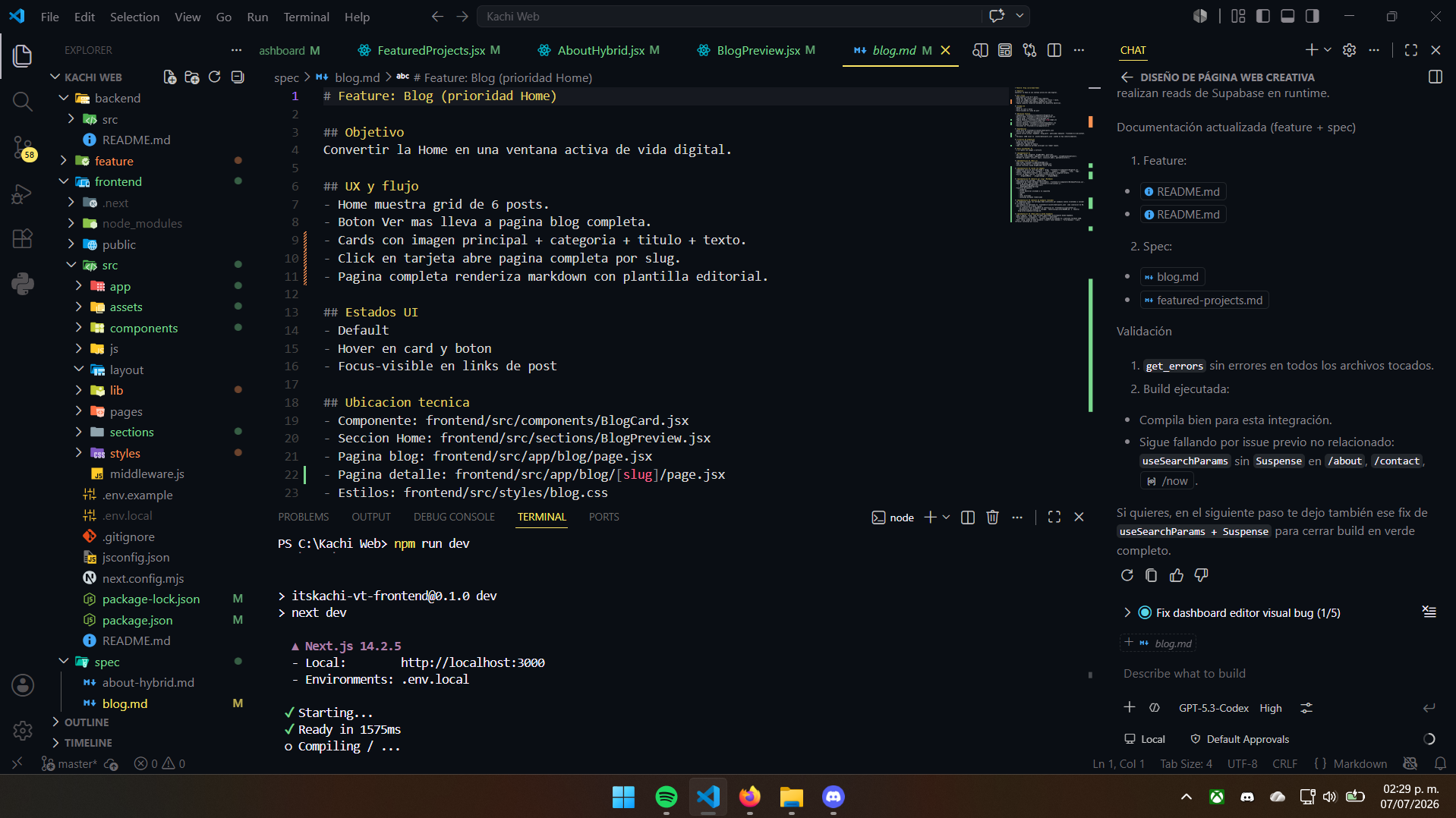
Task: Open the Windows Start menu
Action: (623, 797)
